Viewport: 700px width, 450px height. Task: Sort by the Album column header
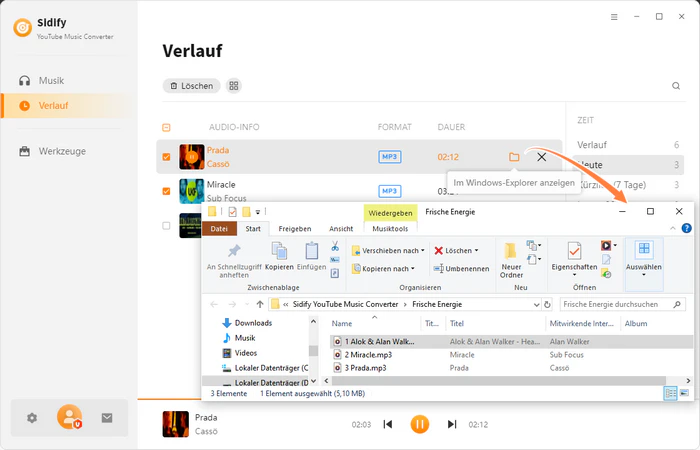[x=636, y=324]
